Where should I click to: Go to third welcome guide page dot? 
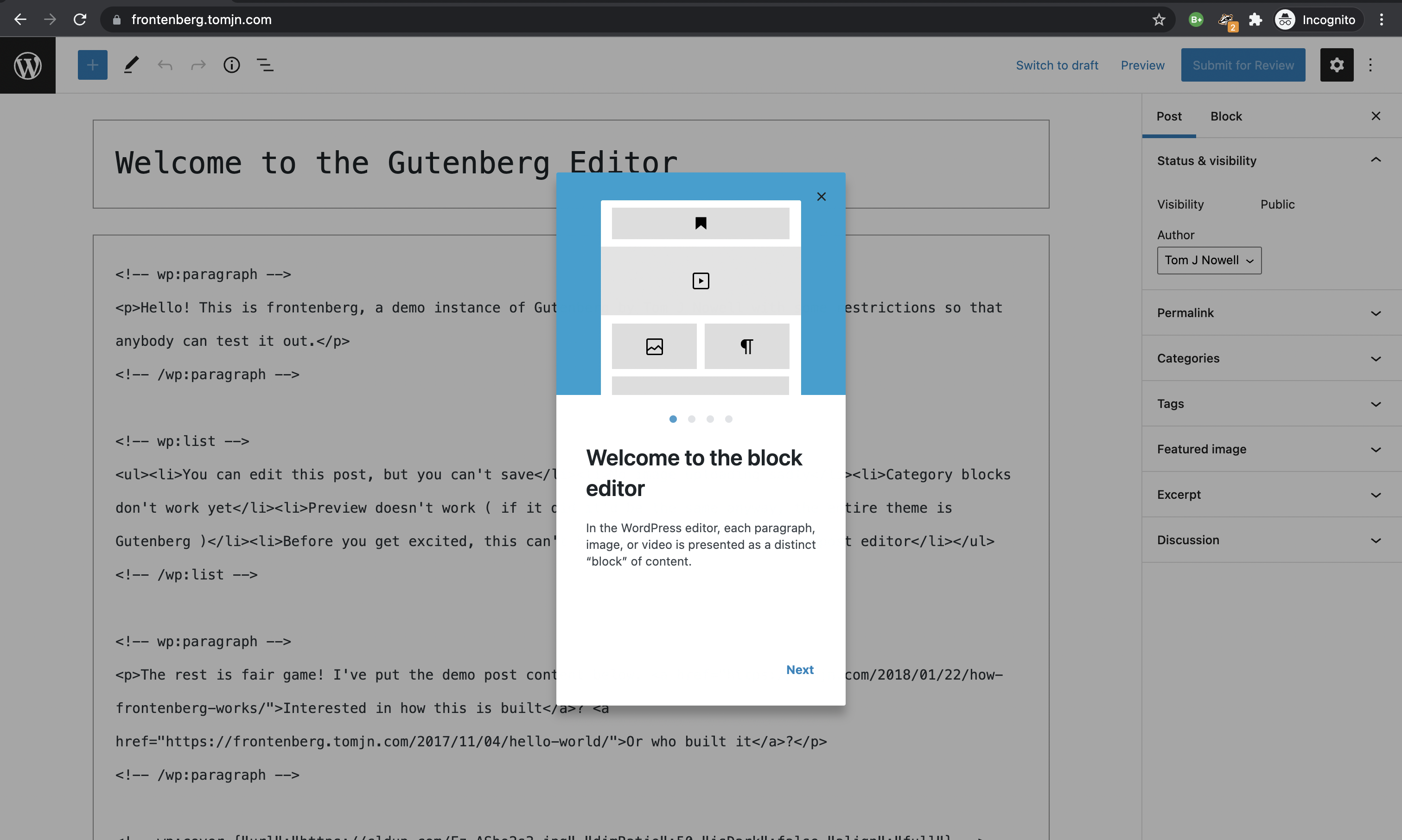(x=710, y=419)
